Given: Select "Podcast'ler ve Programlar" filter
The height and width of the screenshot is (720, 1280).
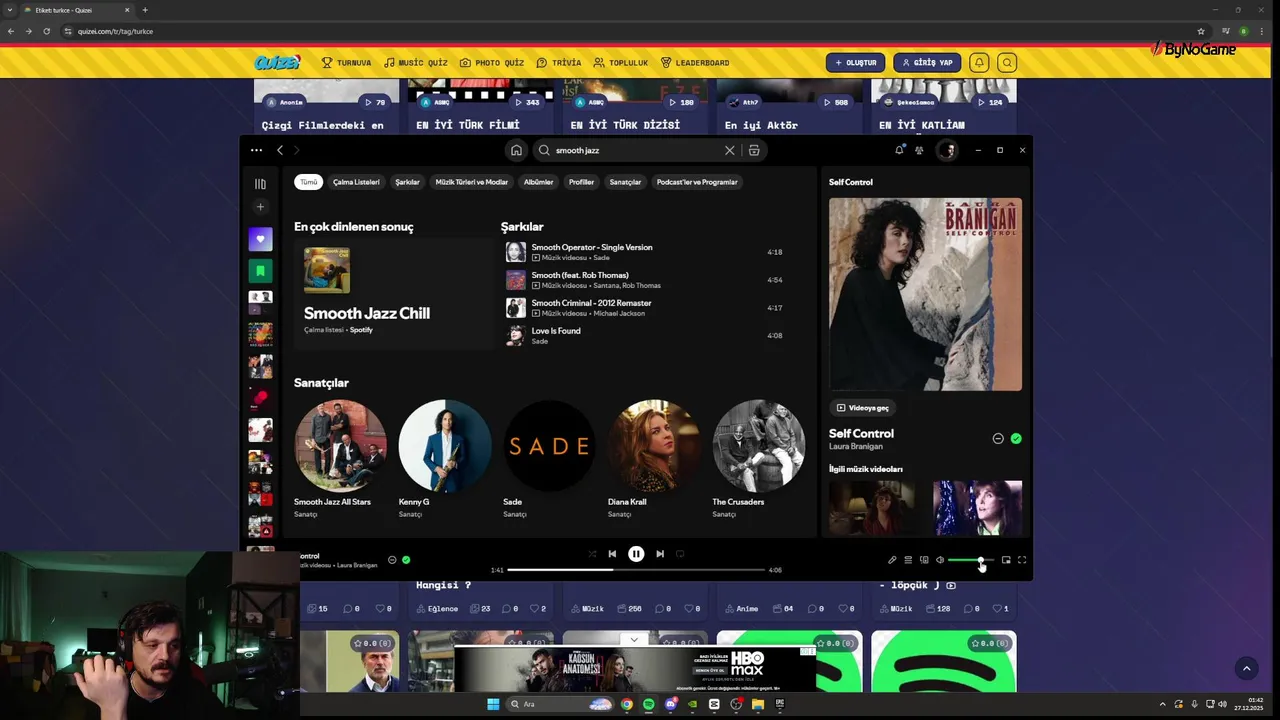Looking at the screenshot, I should click(697, 182).
